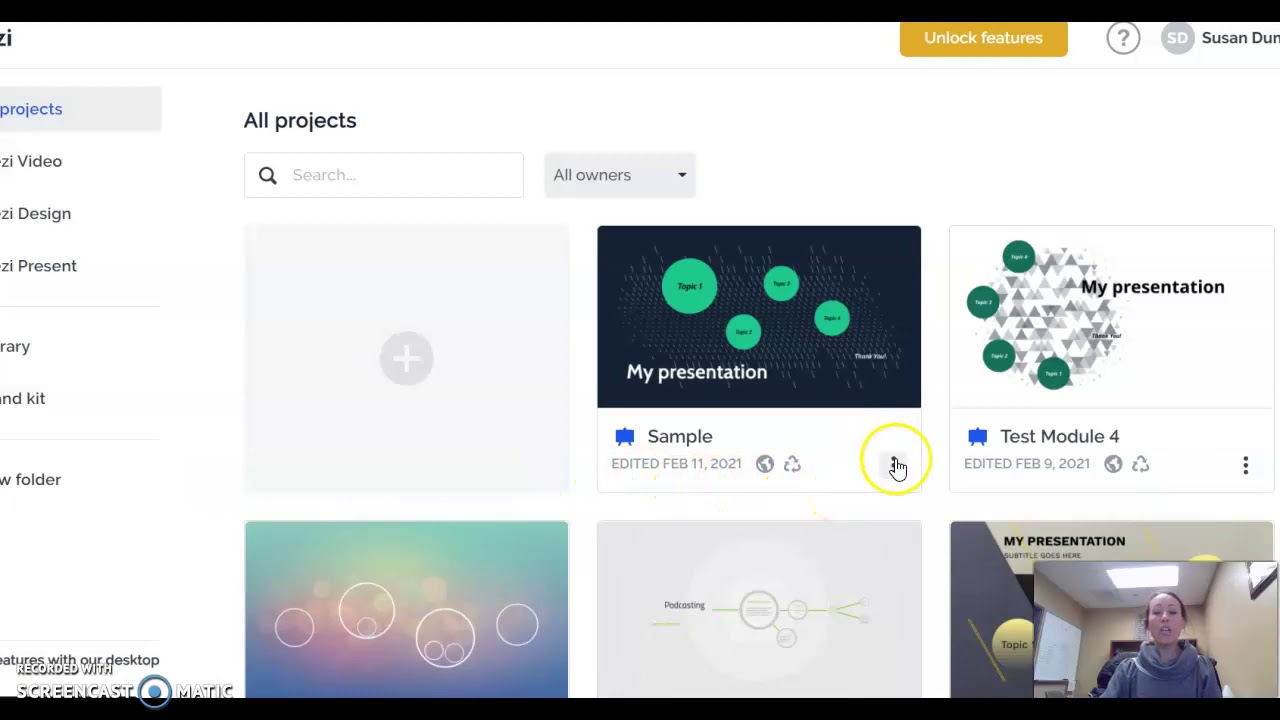Viewport: 1280px width, 720px height.
Task: Click the Sample project title
Action: pos(680,436)
